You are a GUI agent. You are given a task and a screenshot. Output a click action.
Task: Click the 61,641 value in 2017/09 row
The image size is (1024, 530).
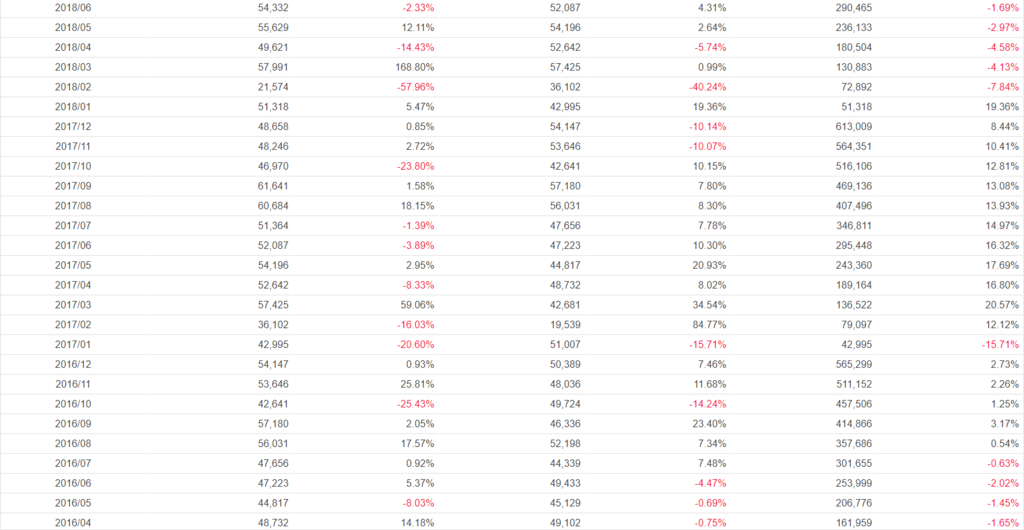273,186
